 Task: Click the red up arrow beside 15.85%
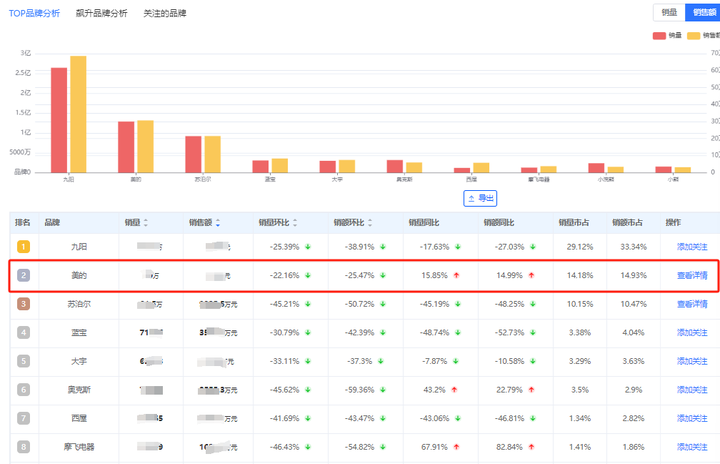pyautogui.click(x=456, y=275)
